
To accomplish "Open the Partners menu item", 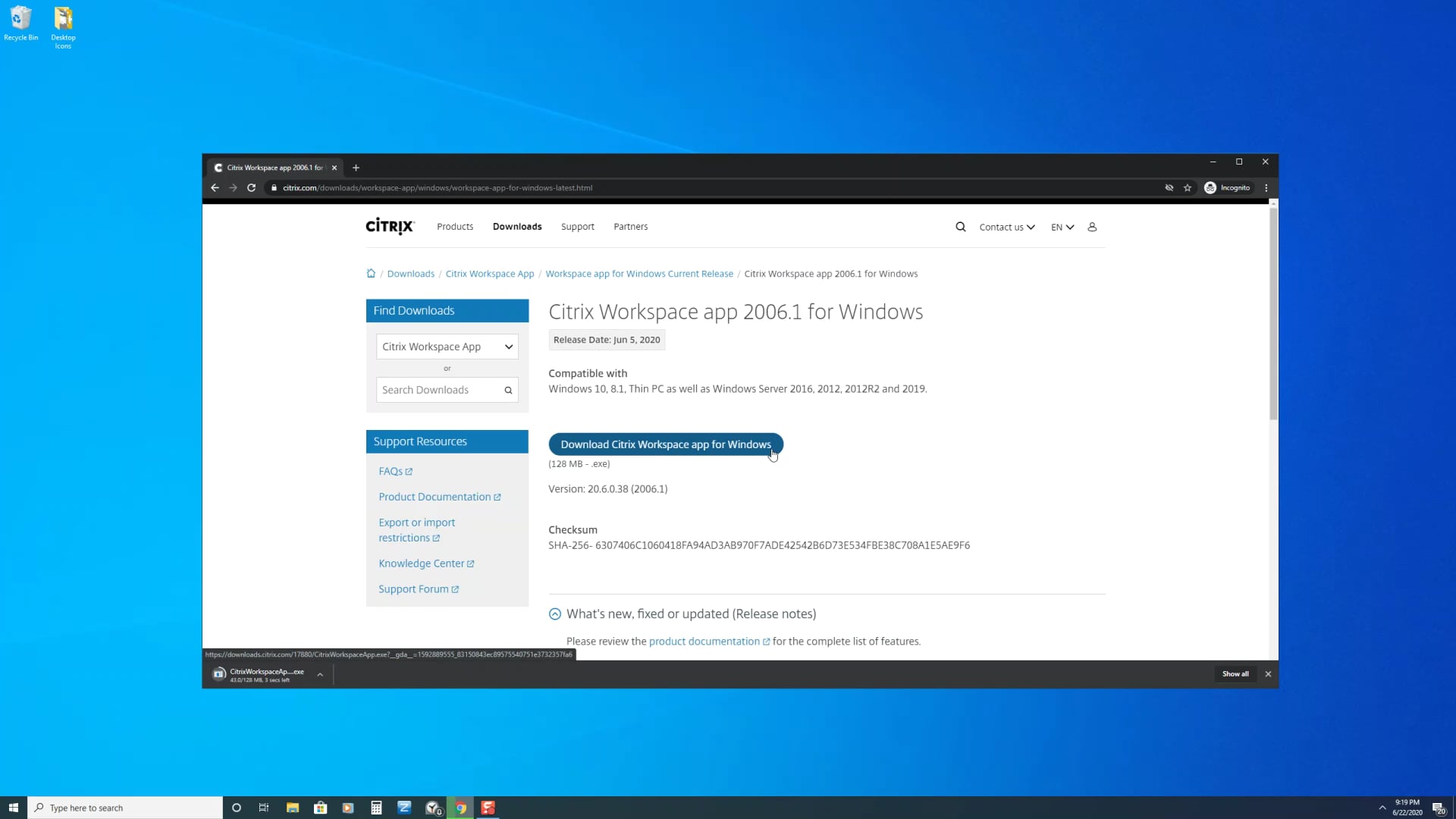I will [x=630, y=226].
